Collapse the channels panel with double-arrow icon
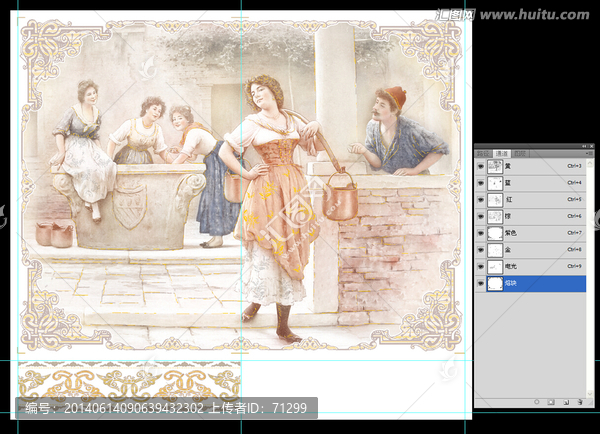This screenshot has height=434, width=600. pos(585,146)
